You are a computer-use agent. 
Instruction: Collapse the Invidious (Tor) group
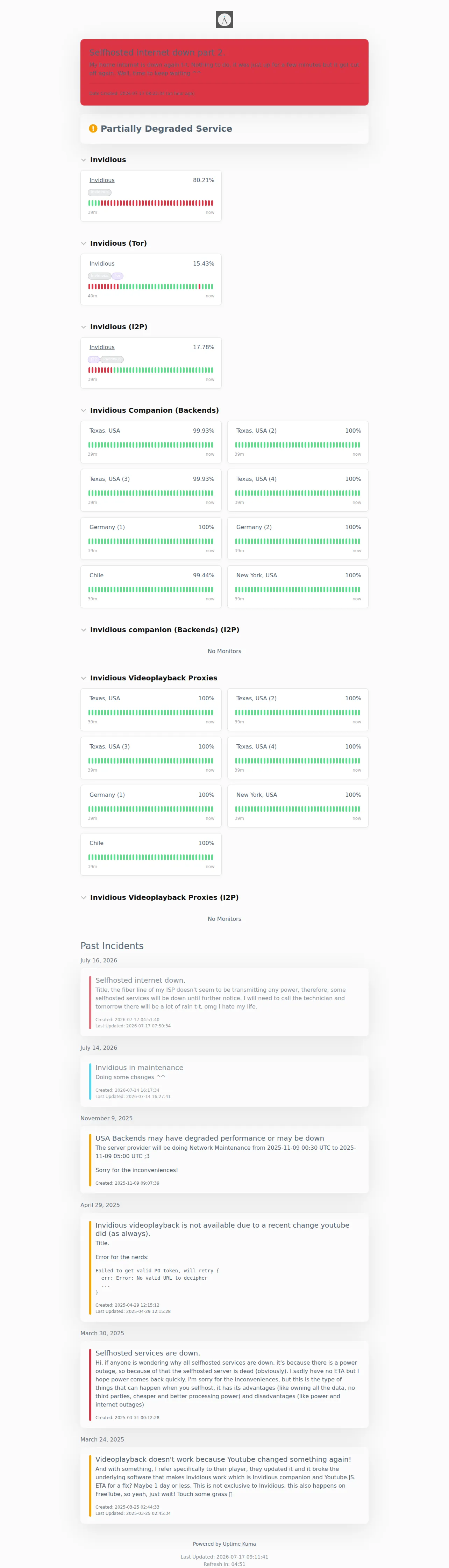(84, 244)
